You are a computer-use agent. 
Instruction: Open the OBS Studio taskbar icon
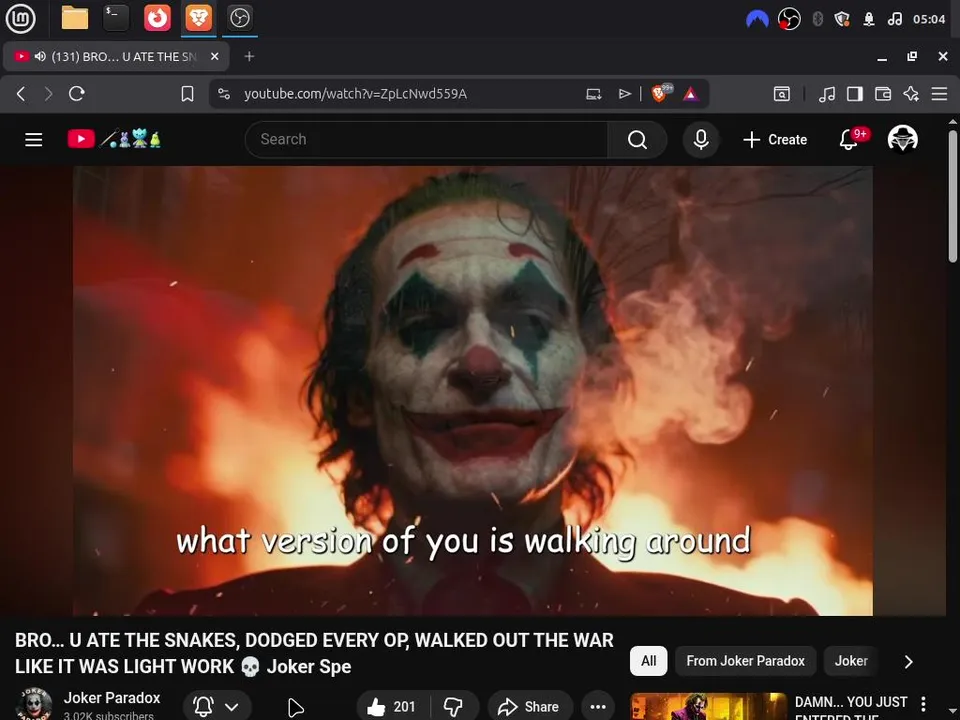tap(239, 18)
